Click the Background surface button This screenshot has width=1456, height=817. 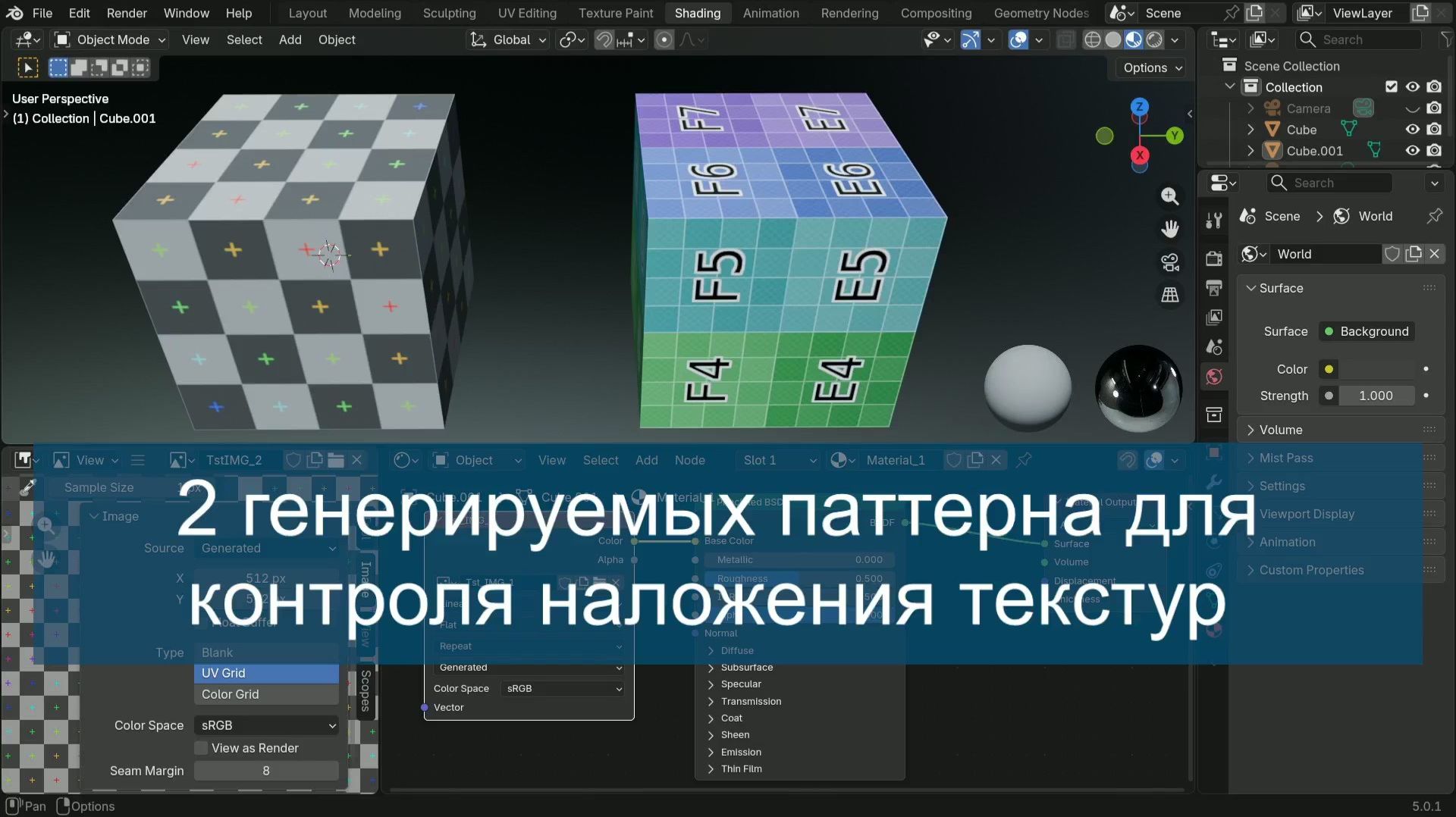click(x=1367, y=331)
